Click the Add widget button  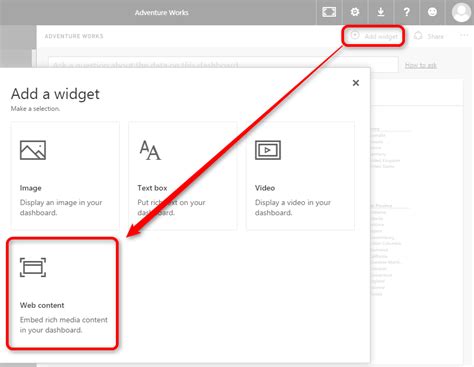(x=374, y=36)
